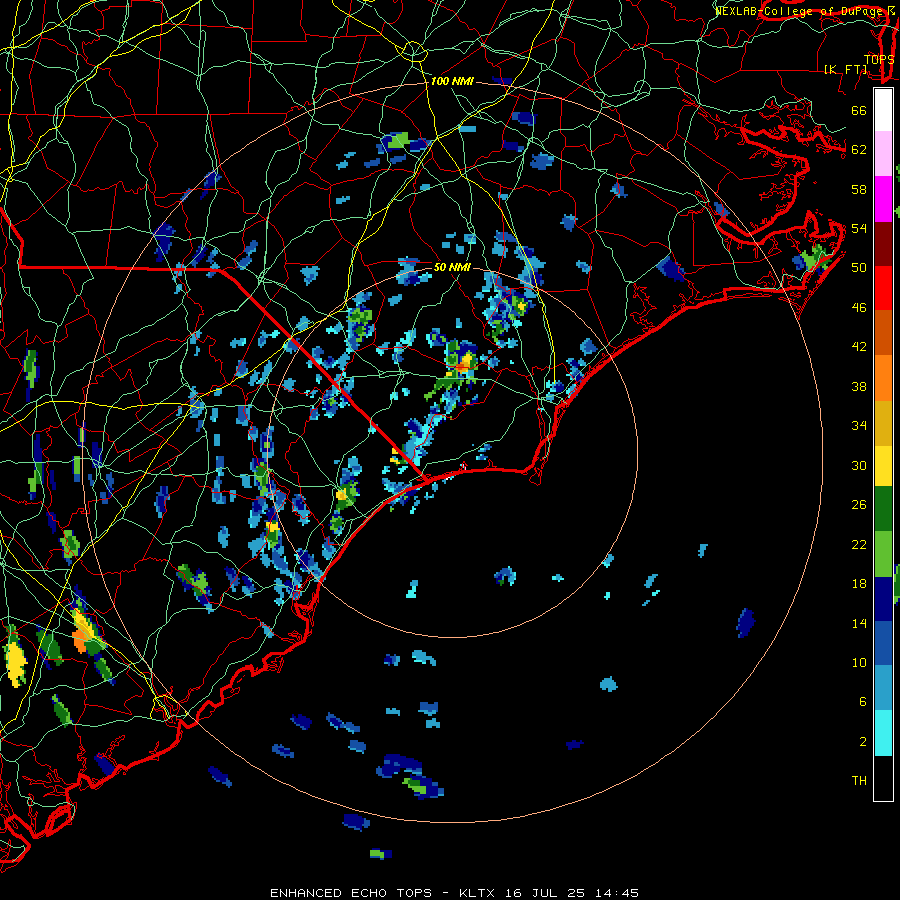Click the bright yellow legend swatch

(883, 466)
